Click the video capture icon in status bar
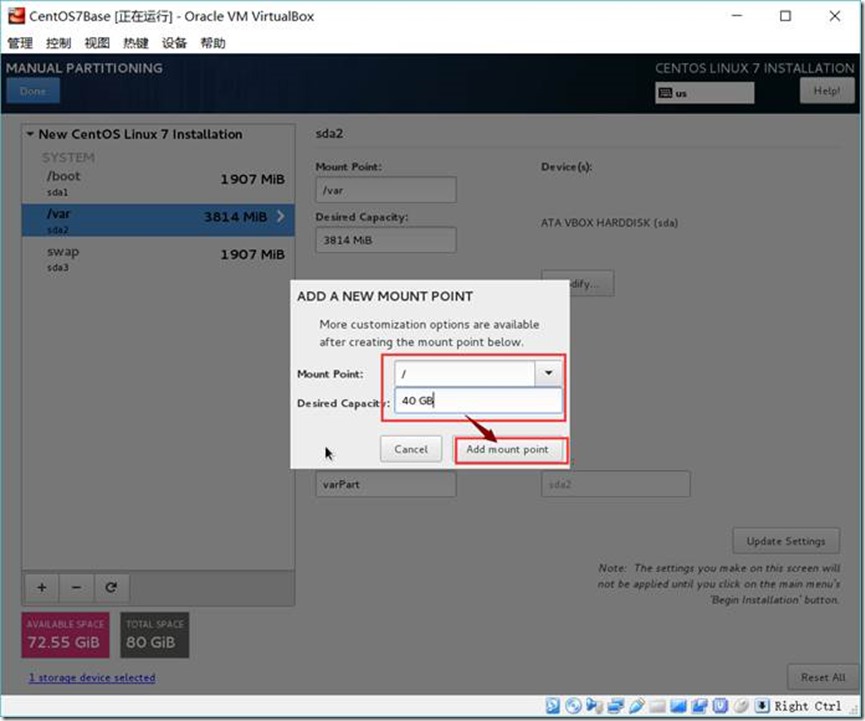 [699, 706]
